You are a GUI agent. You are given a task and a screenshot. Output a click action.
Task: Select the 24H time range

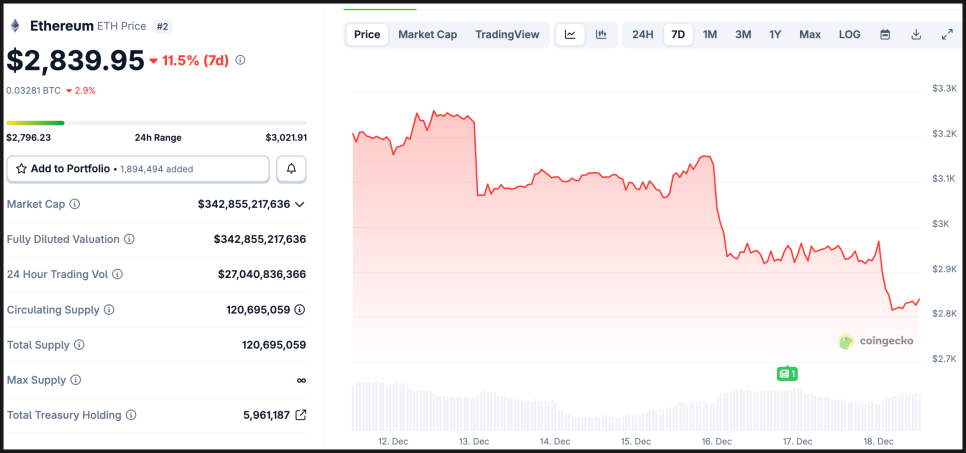[x=643, y=35]
